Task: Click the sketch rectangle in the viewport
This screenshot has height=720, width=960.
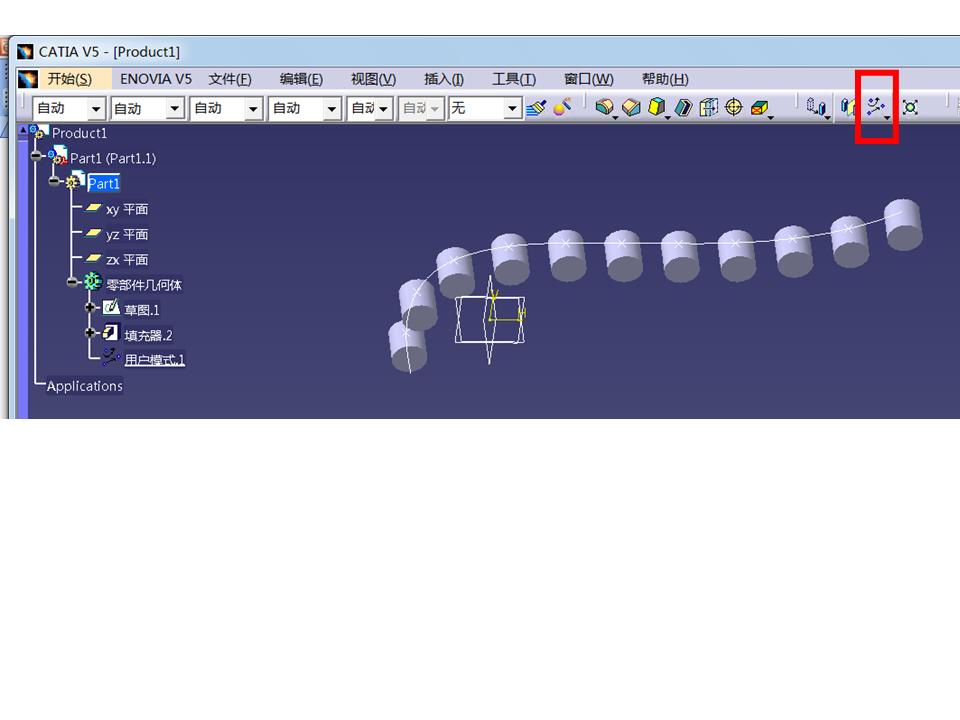Action: tap(490, 320)
